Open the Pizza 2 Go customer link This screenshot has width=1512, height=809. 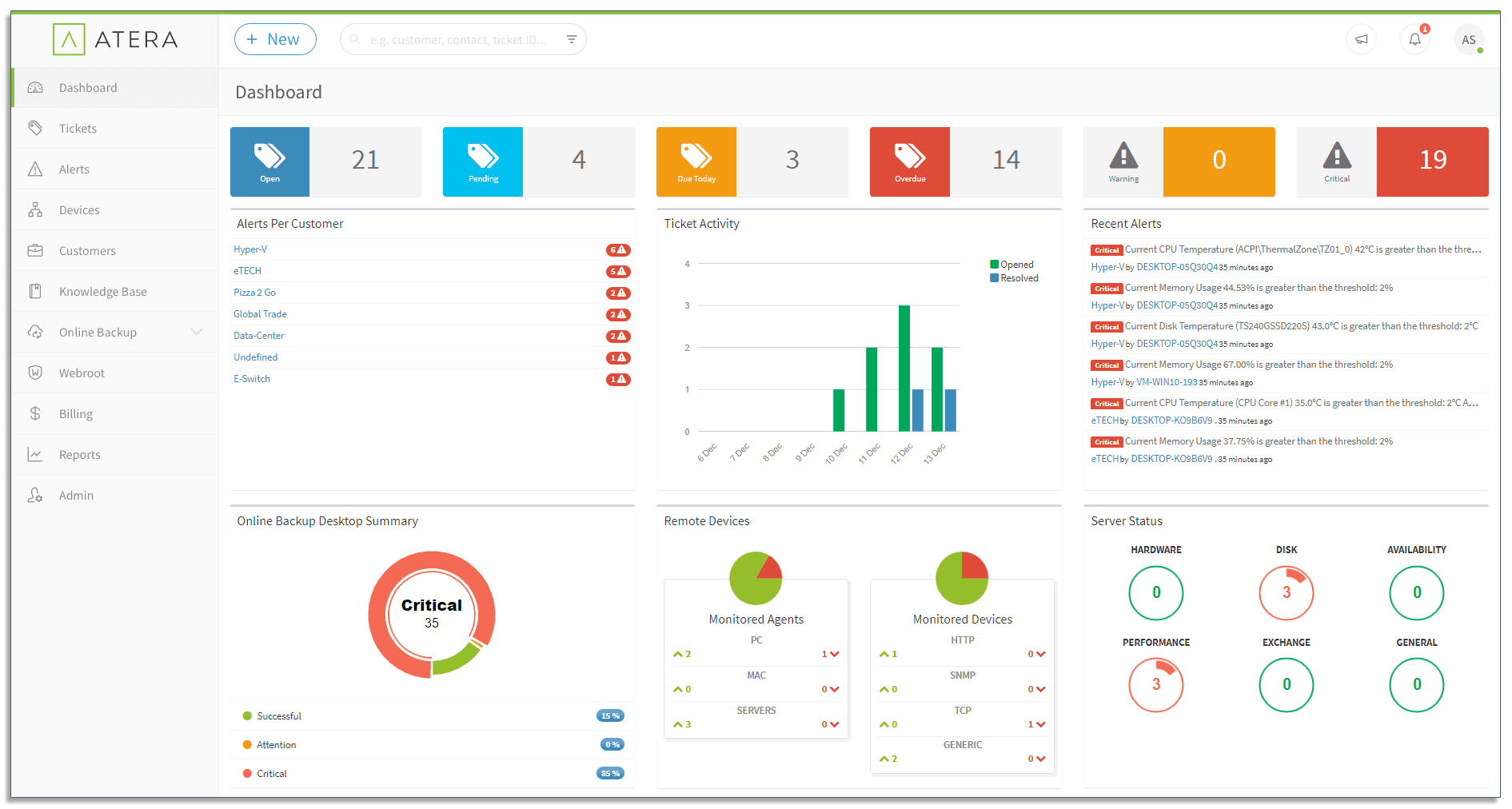[254, 293]
